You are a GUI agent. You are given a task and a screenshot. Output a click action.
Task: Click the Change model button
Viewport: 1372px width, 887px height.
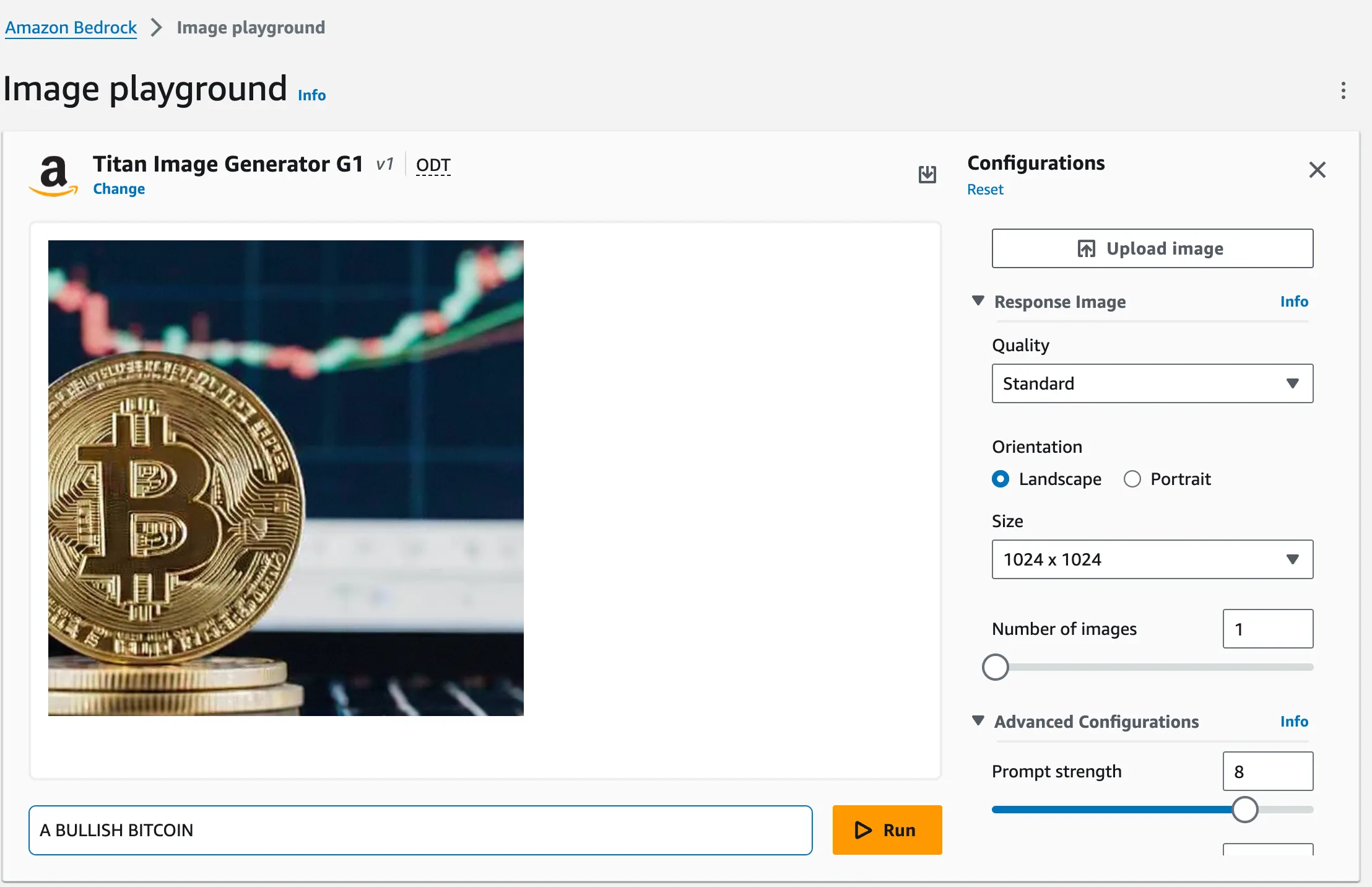click(x=119, y=188)
